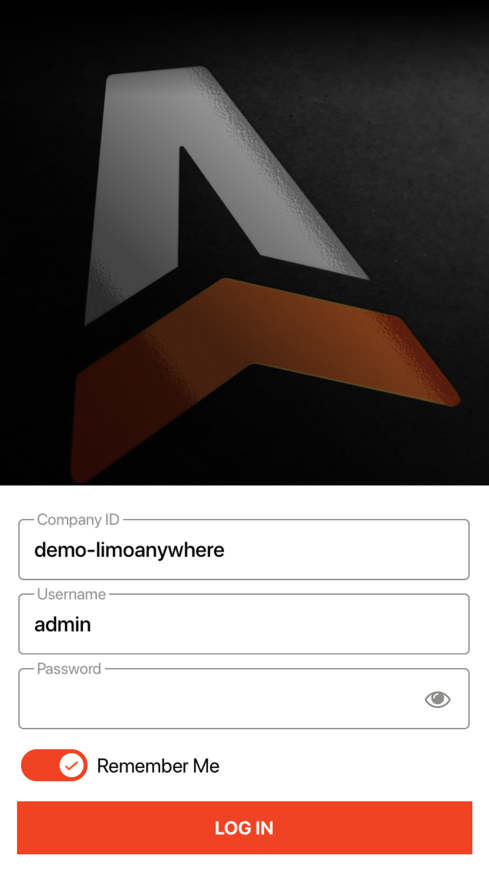Click the orange track of Remember Me switch
Image resolution: width=489 pixels, height=876 pixels.
point(38,765)
